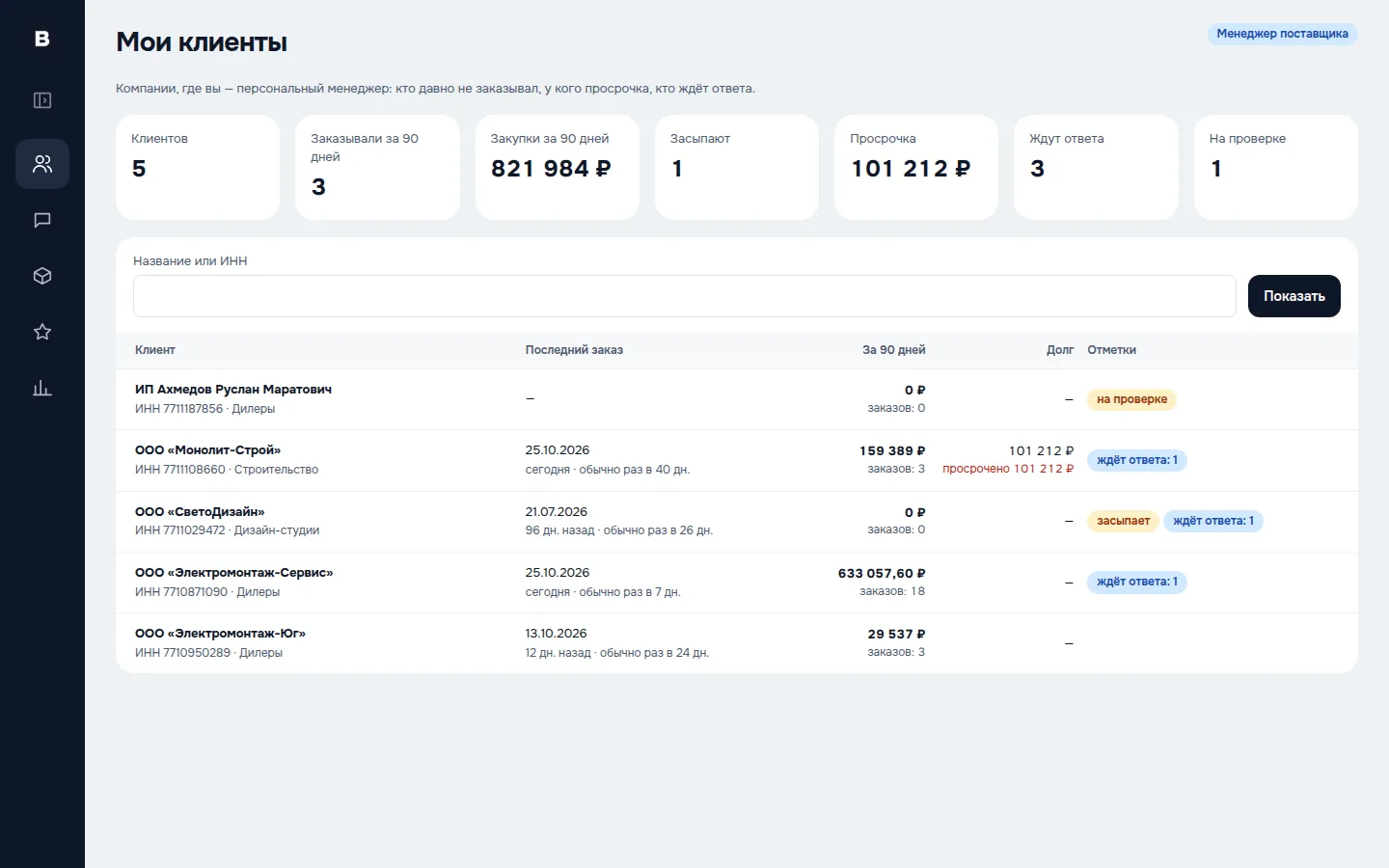Click the «на проверке» tag for Ахмедов
Viewport: 1389px width, 868px height.
click(1131, 399)
